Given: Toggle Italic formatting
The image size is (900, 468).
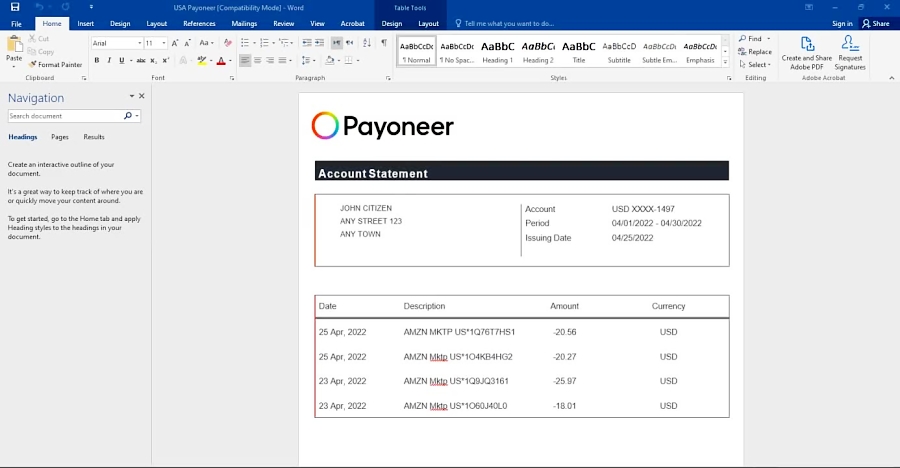Looking at the screenshot, I should [x=109, y=60].
